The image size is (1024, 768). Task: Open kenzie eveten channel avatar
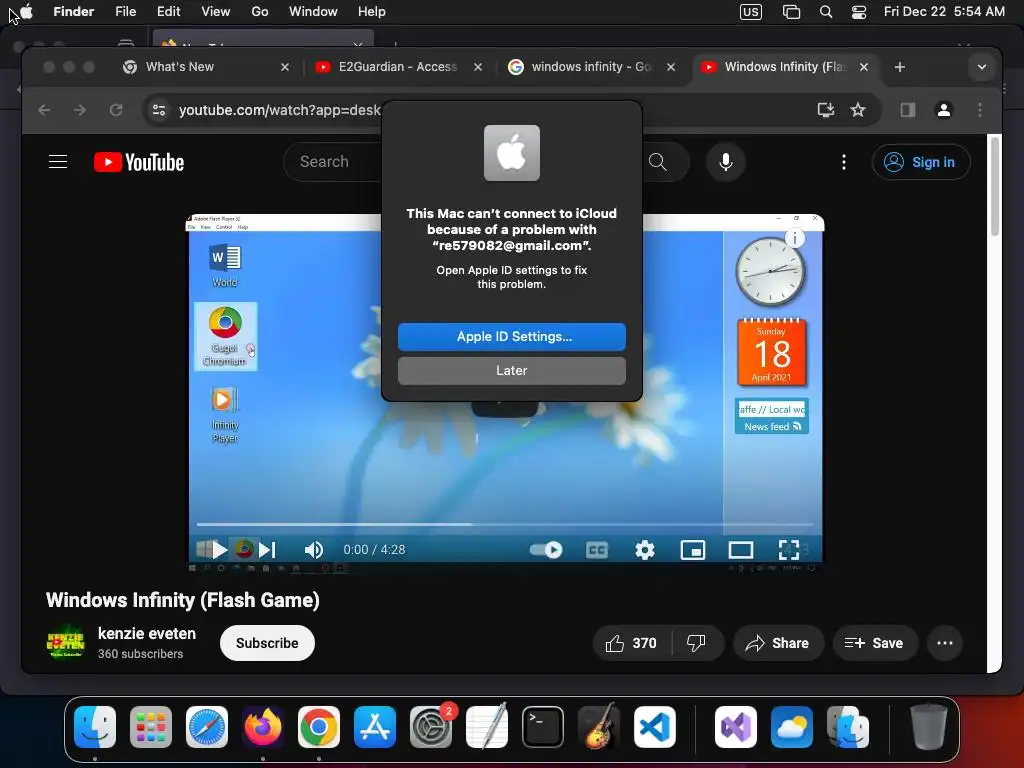(x=65, y=643)
